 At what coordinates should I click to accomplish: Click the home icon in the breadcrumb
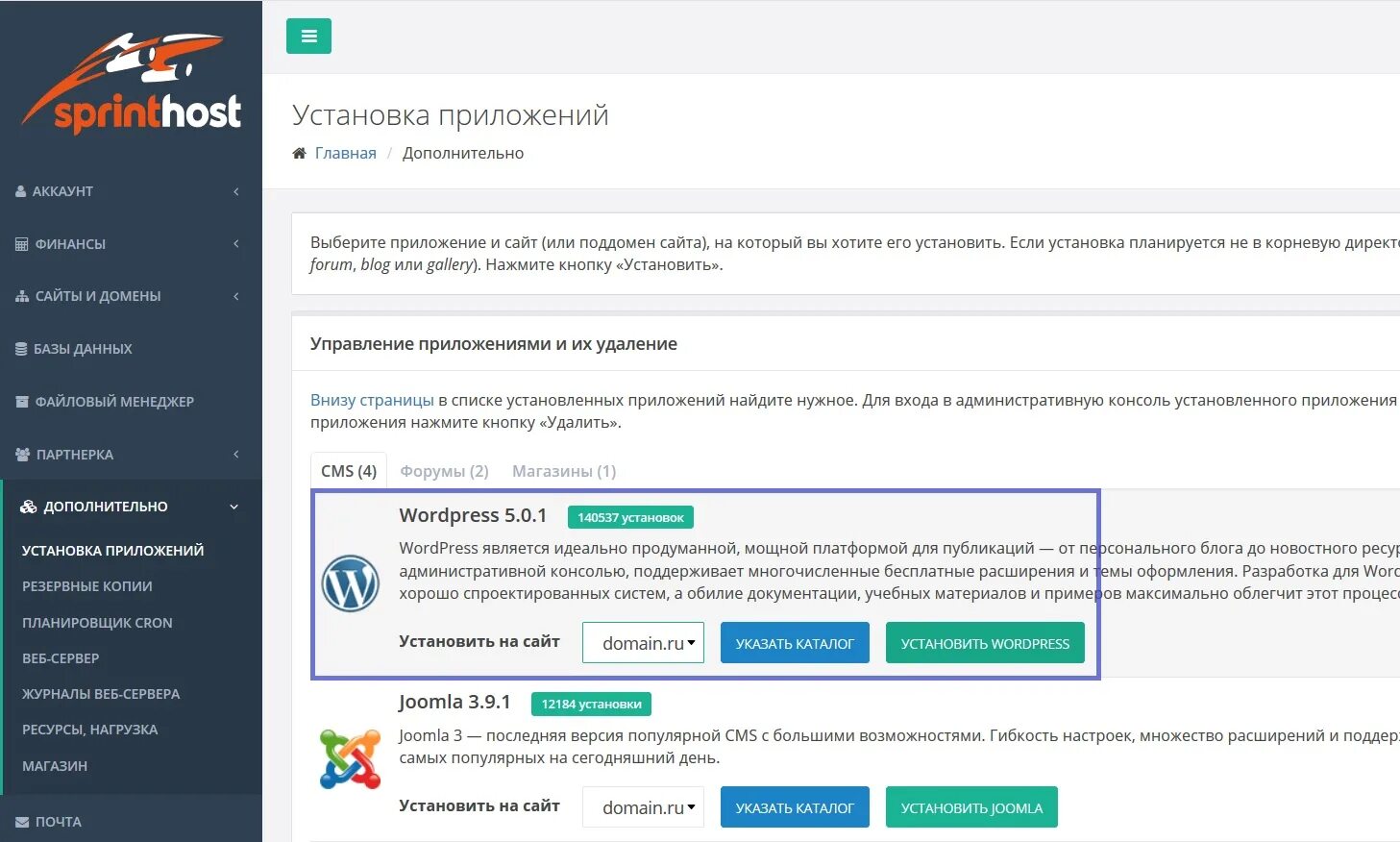coord(299,153)
